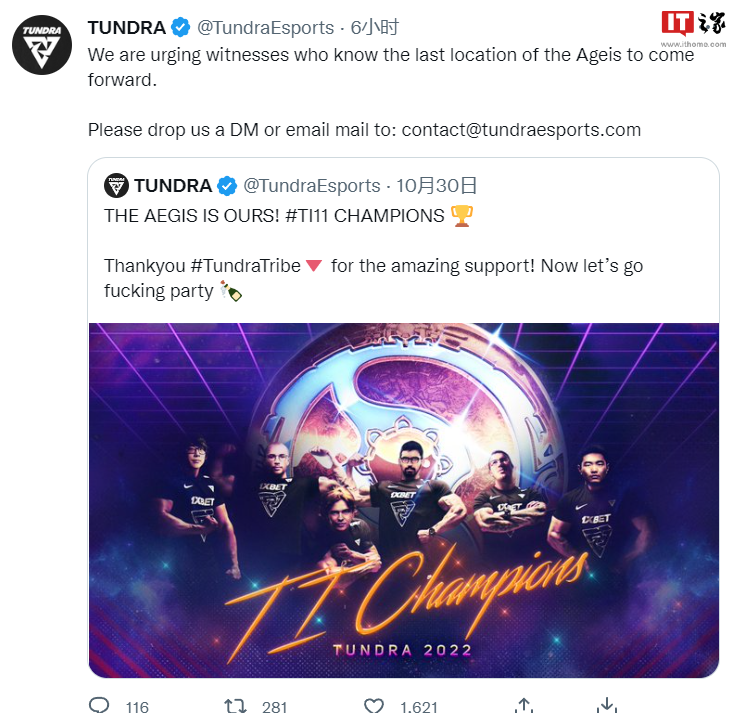737x713 pixels.
Task: Open the 10月30日 date in quoted tweet
Action: (437, 186)
